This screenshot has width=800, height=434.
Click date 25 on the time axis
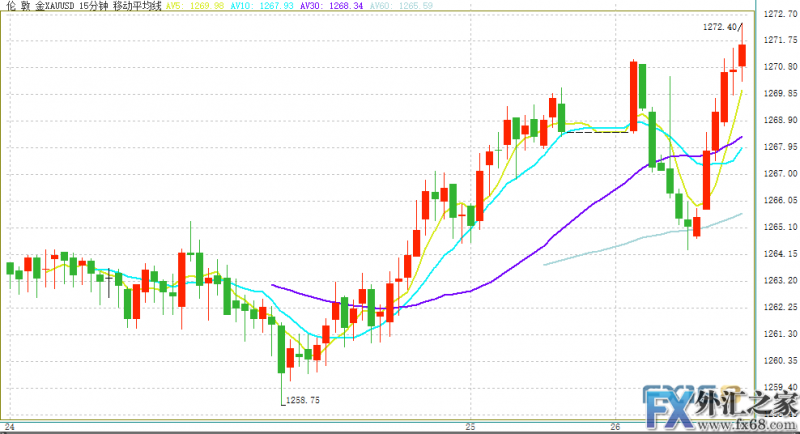click(x=471, y=427)
